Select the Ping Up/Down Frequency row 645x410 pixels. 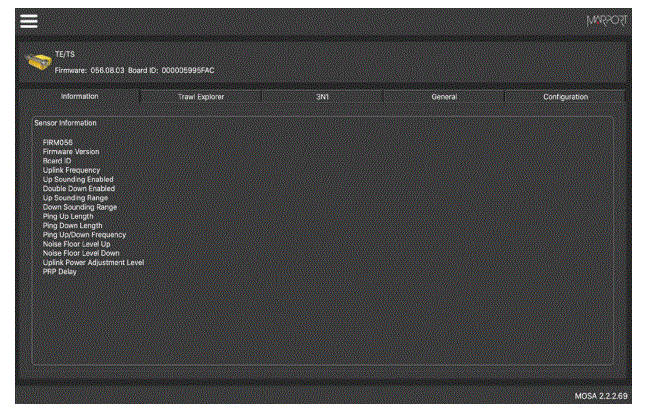(x=84, y=235)
